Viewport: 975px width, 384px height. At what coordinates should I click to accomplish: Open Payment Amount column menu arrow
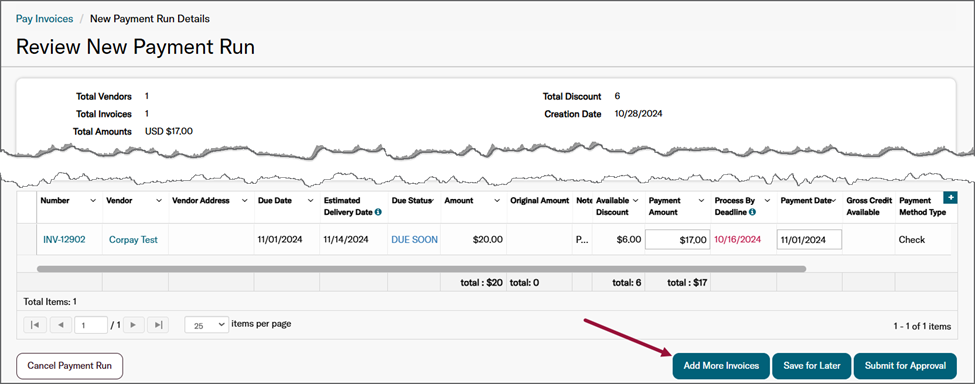[701, 201]
